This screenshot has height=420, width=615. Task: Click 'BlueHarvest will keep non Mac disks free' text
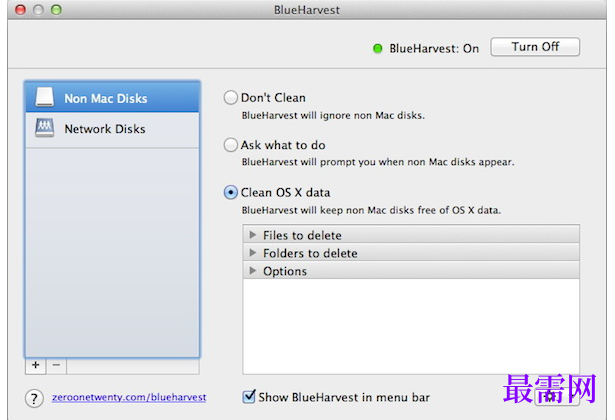(371, 210)
